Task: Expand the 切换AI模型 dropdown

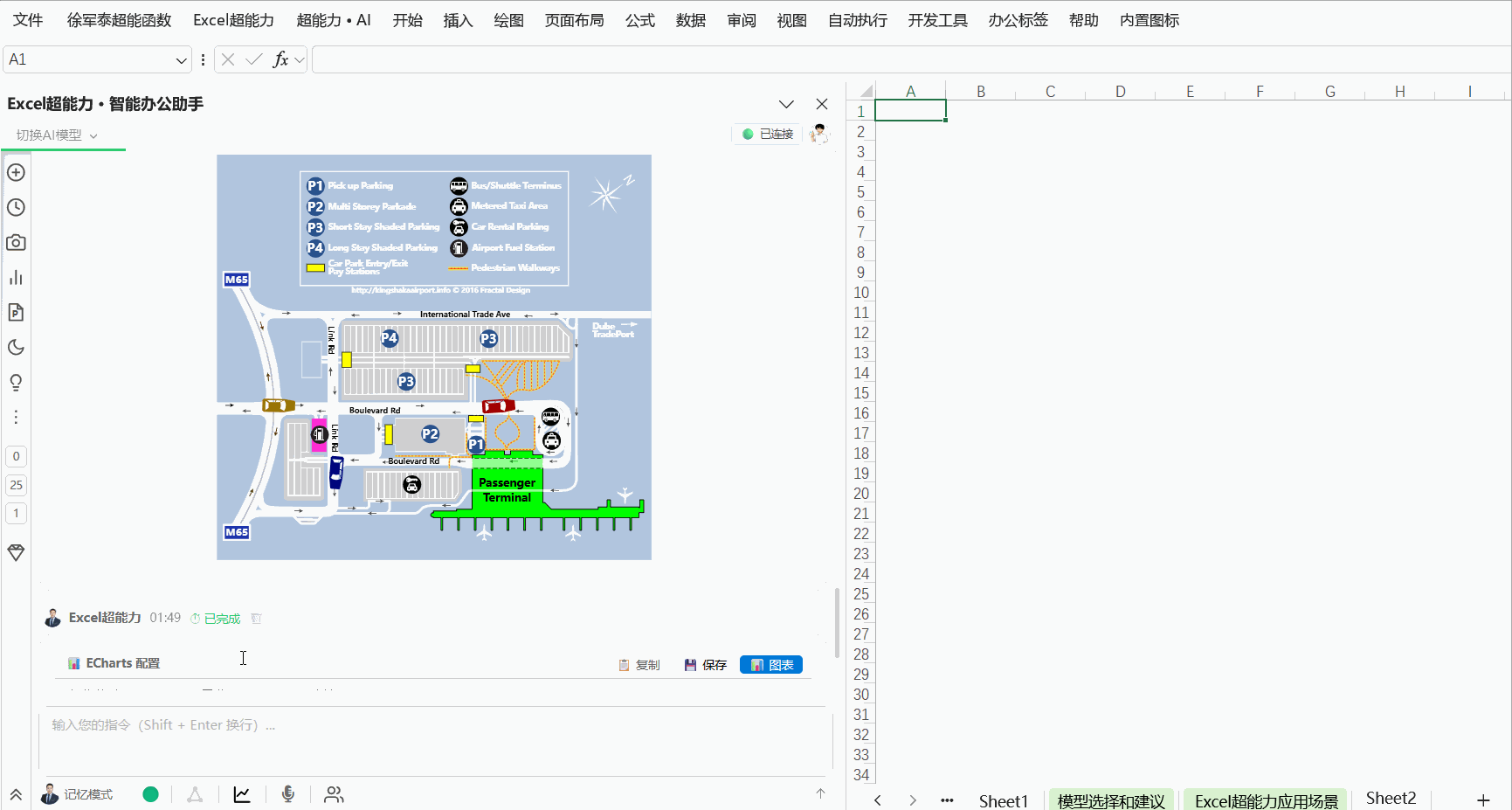Action: 57,135
